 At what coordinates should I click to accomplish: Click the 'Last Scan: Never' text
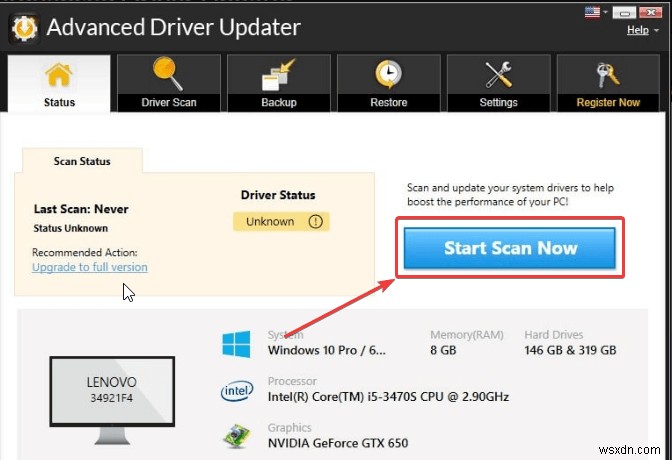[x=81, y=209]
